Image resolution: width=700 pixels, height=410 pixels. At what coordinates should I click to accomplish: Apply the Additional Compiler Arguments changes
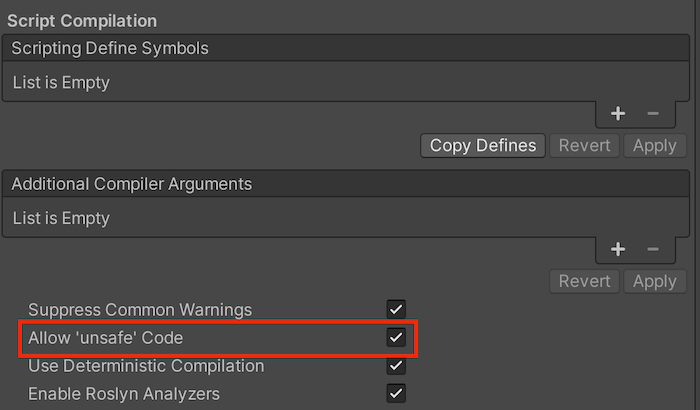click(655, 281)
